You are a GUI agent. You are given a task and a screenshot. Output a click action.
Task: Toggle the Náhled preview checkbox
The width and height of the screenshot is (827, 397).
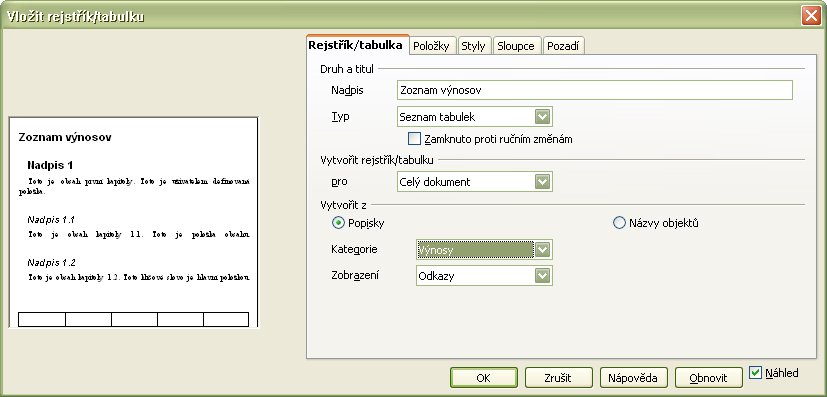coord(755,373)
